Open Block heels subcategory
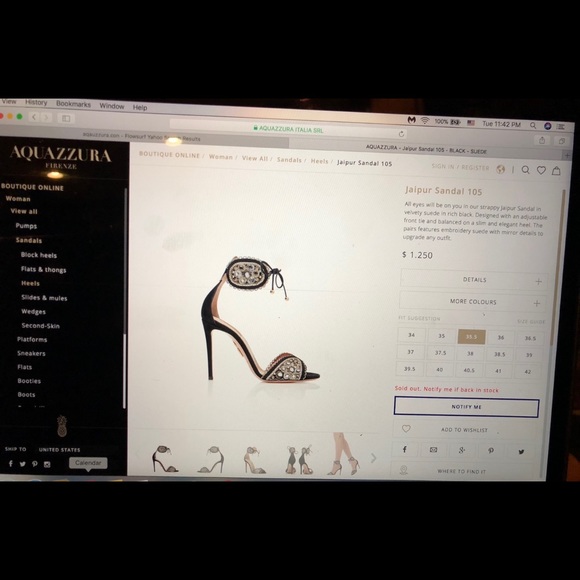Image resolution: width=580 pixels, height=580 pixels. pyautogui.click(x=39, y=255)
